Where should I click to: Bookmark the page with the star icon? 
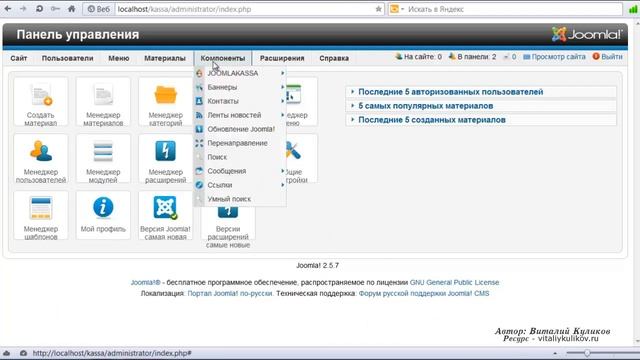click(x=378, y=9)
